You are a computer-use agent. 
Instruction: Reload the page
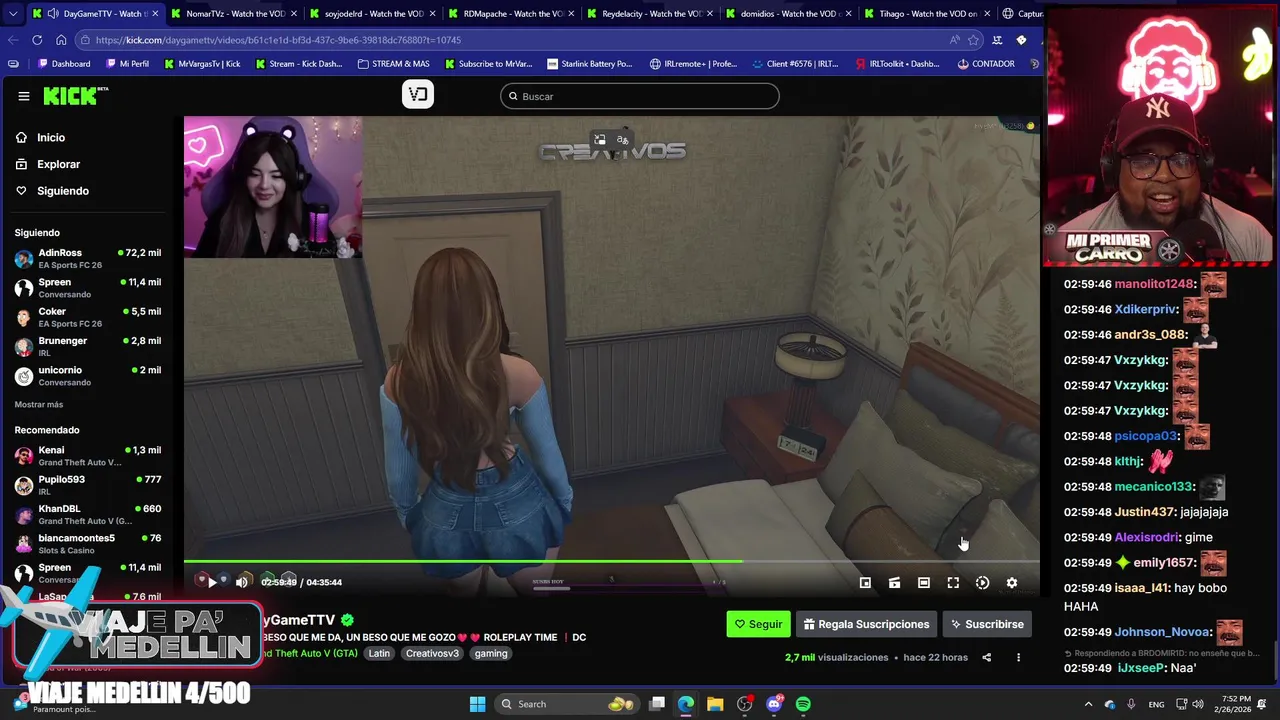(37, 40)
